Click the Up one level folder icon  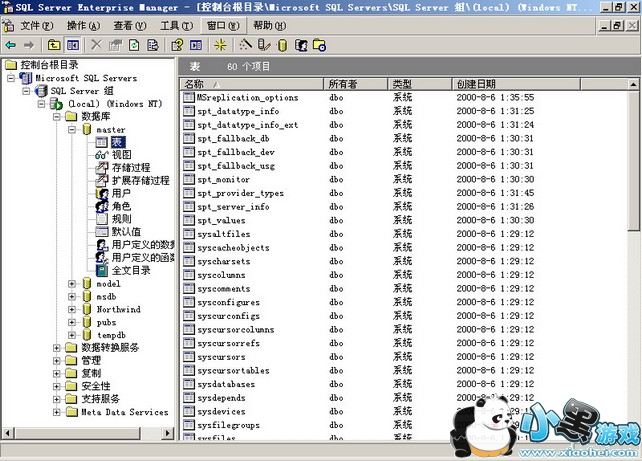point(51,45)
